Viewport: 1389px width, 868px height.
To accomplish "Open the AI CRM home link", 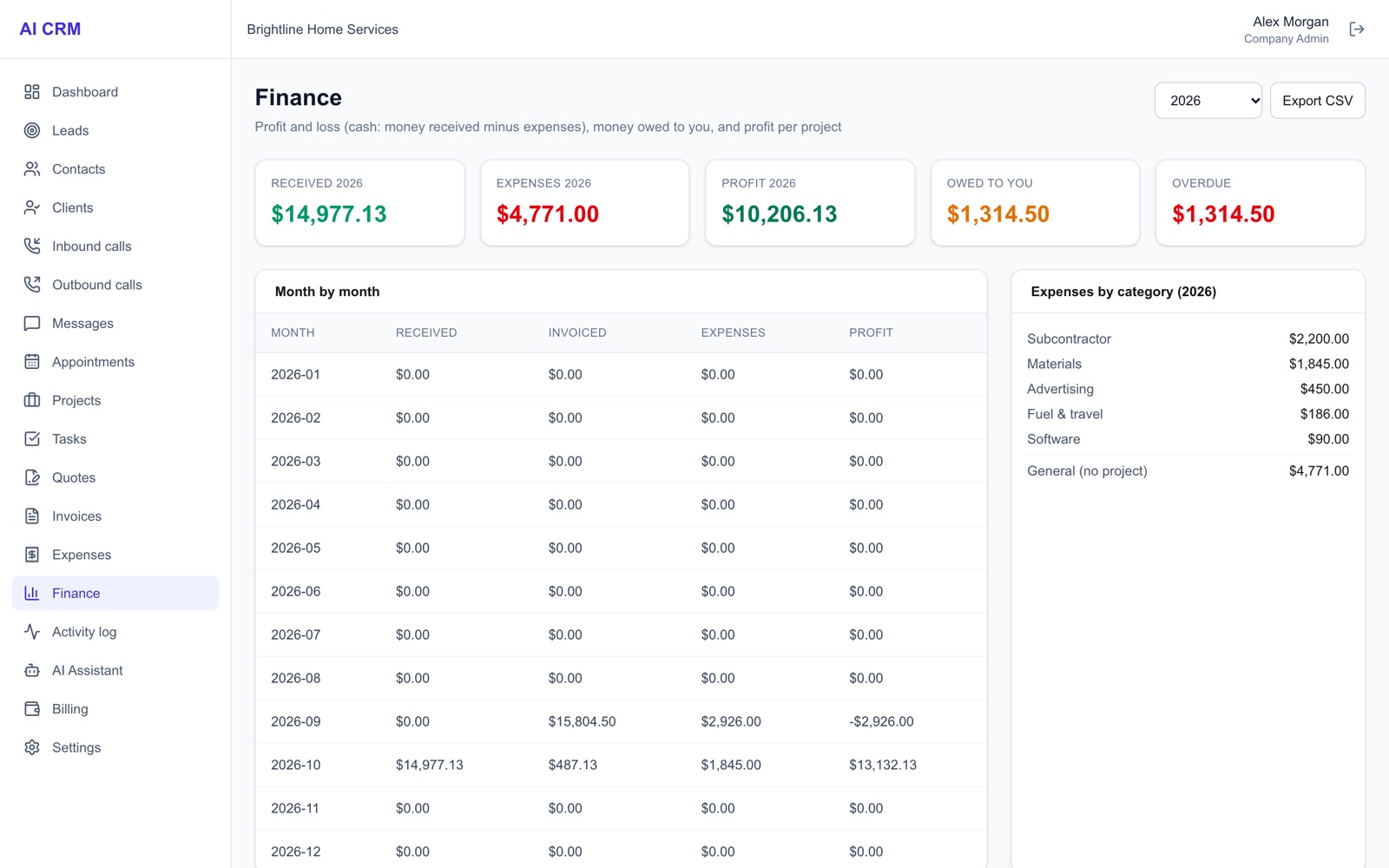I will (50, 29).
